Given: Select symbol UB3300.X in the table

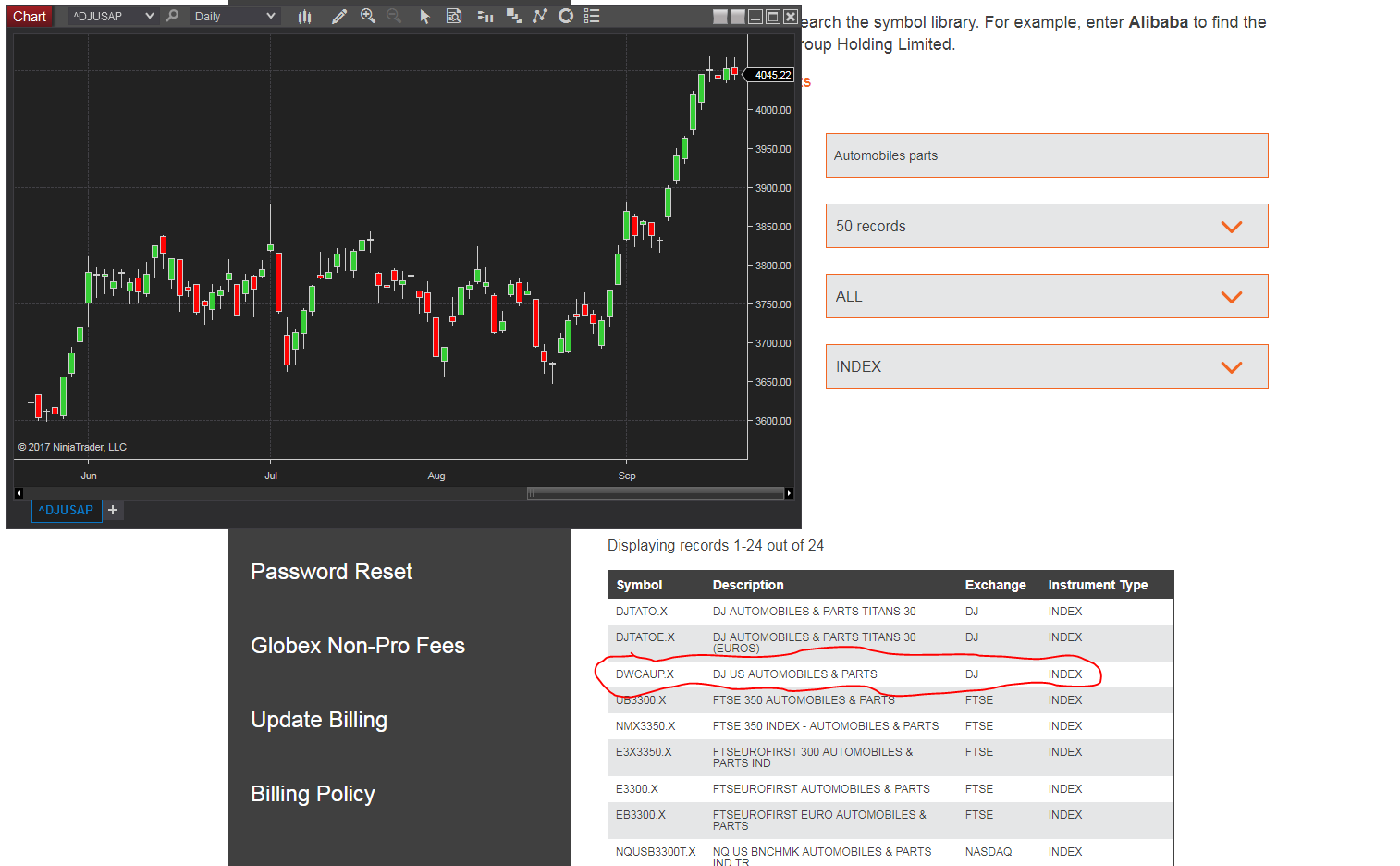Looking at the screenshot, I should pyautogui.click(x=641, y=700).
